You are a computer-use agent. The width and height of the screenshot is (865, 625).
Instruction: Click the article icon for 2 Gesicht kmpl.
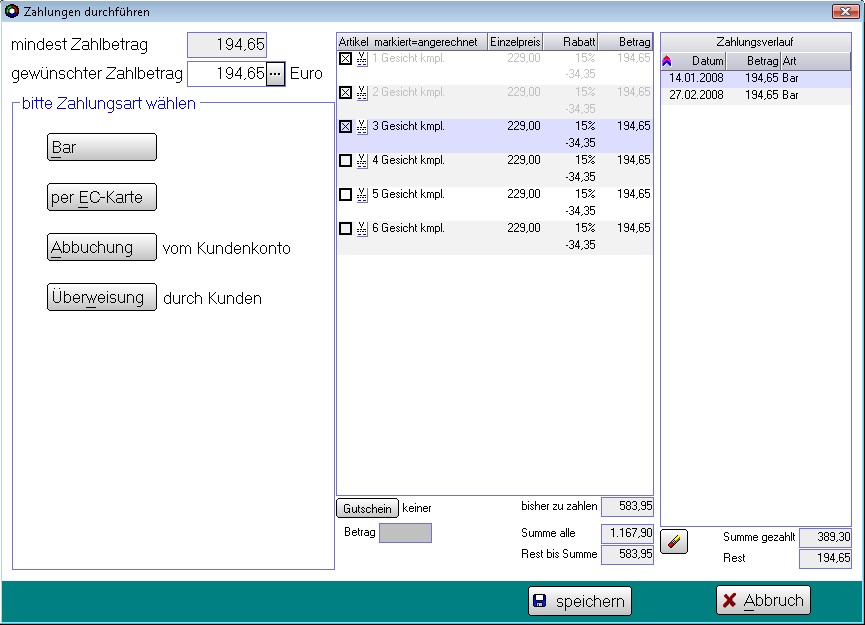(x=362, y=93)
